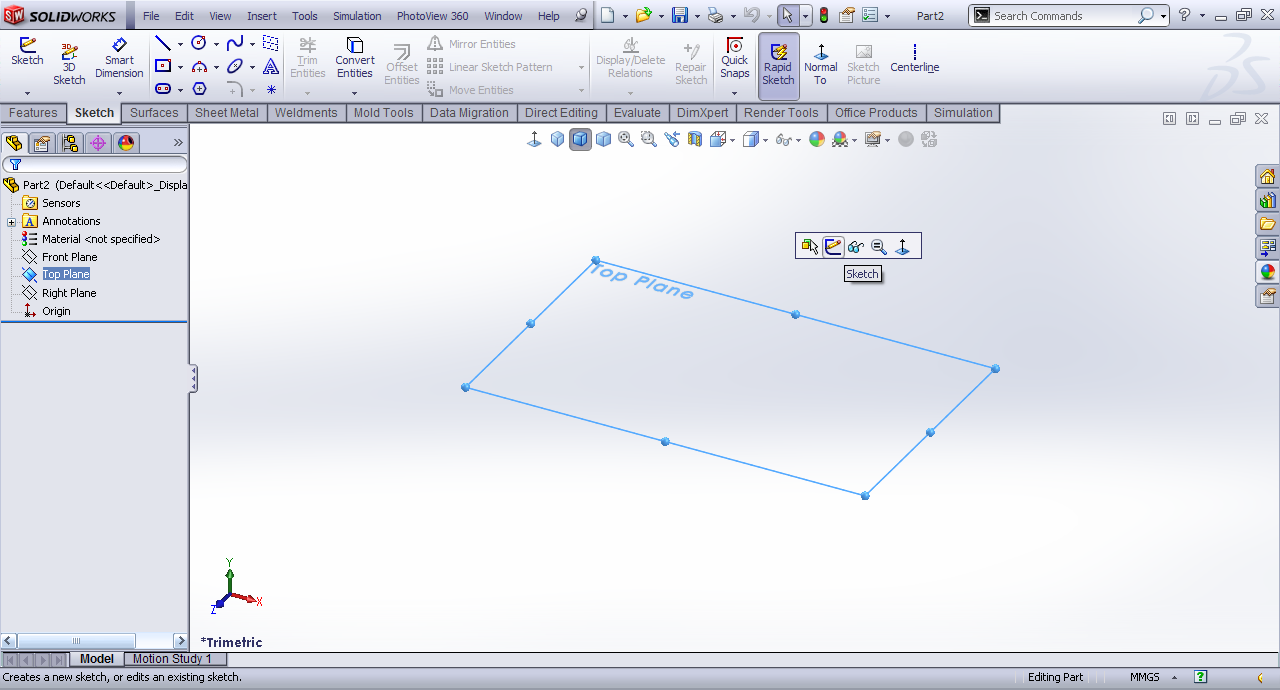Switch to the Sheet Metal tab
Screen dimensions: 1280x690
226,113
